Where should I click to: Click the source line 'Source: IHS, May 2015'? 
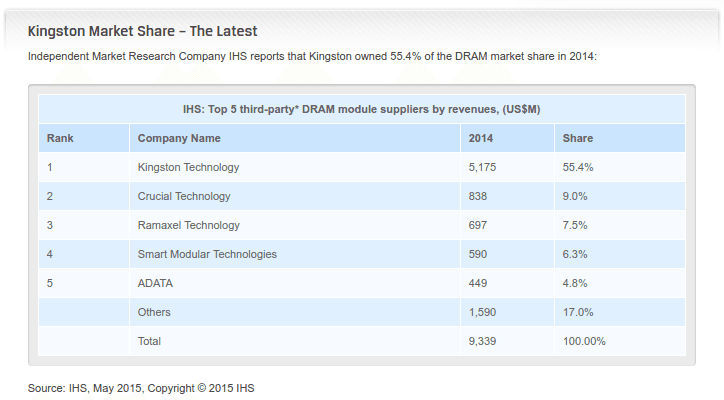pyautogui.click(x=141, y=388)
